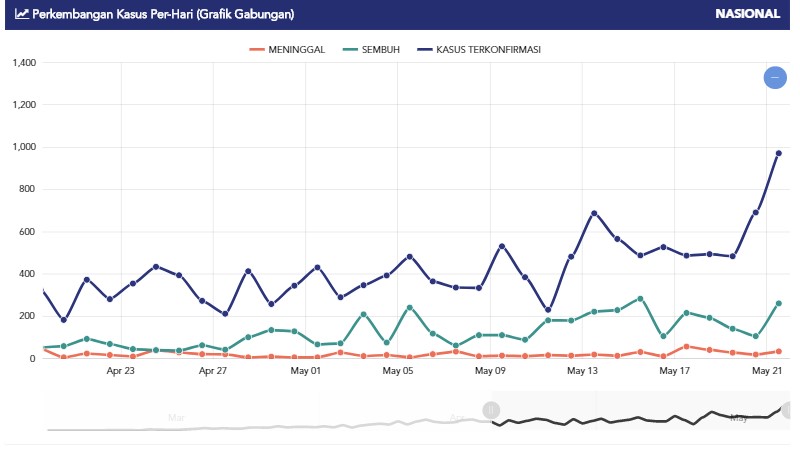The width and height of the screenshot is (800, 455).
Task: Toggle the KASUS TERKONFIRMASI legend series
Action: (x=479, y=49)
